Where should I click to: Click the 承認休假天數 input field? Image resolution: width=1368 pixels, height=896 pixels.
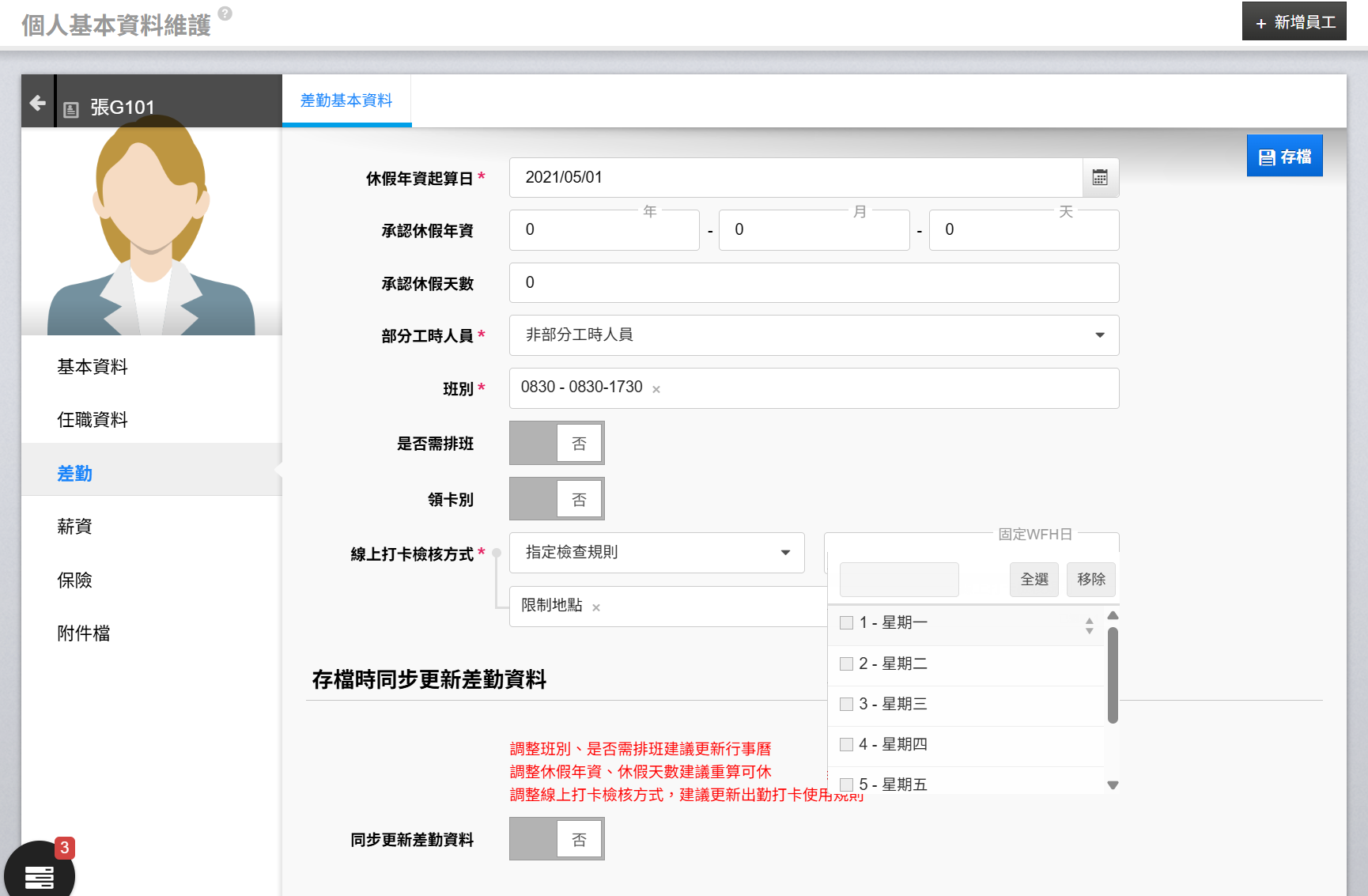[x=814, y=283]
